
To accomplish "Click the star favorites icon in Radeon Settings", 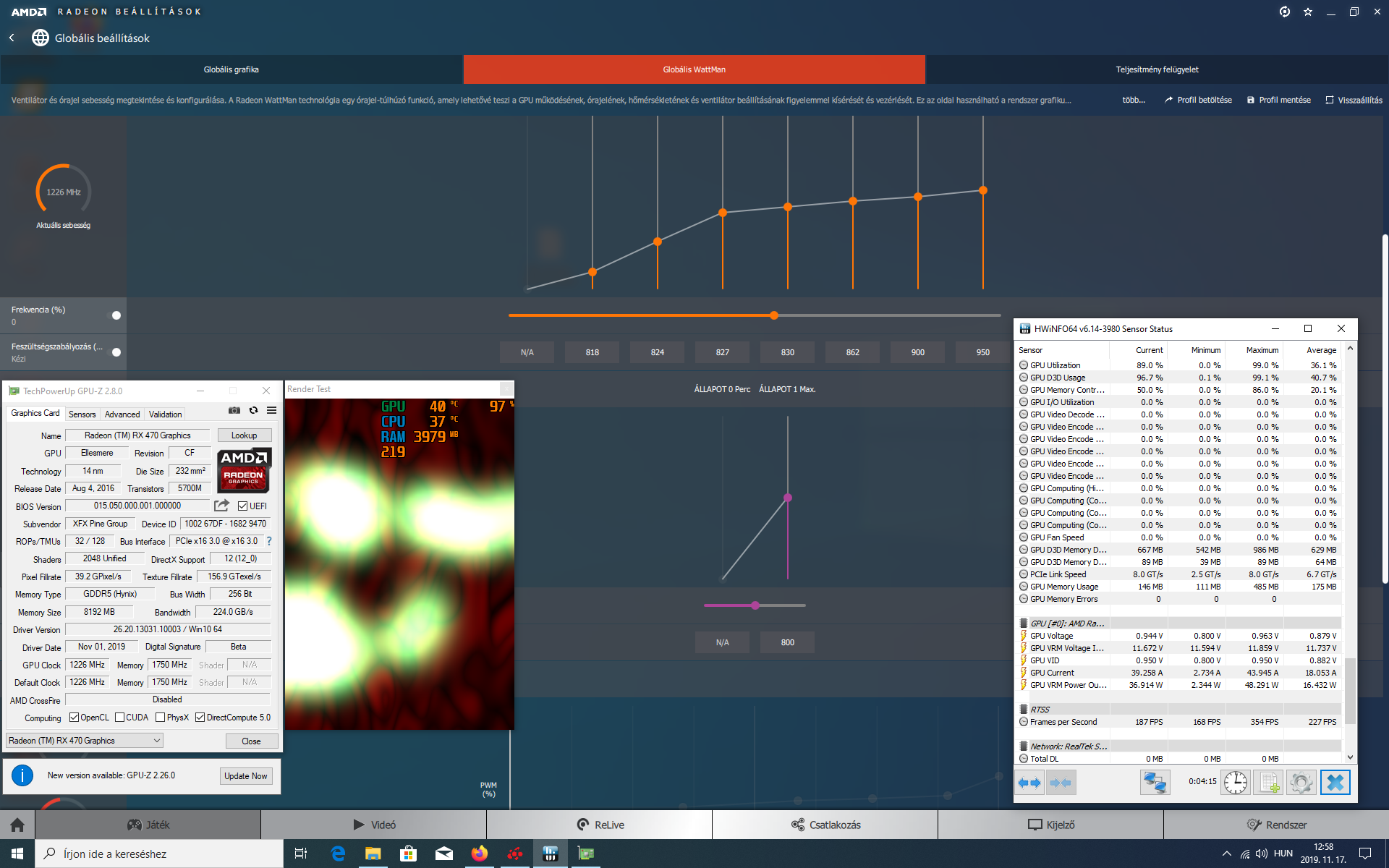I will 1308,12.
